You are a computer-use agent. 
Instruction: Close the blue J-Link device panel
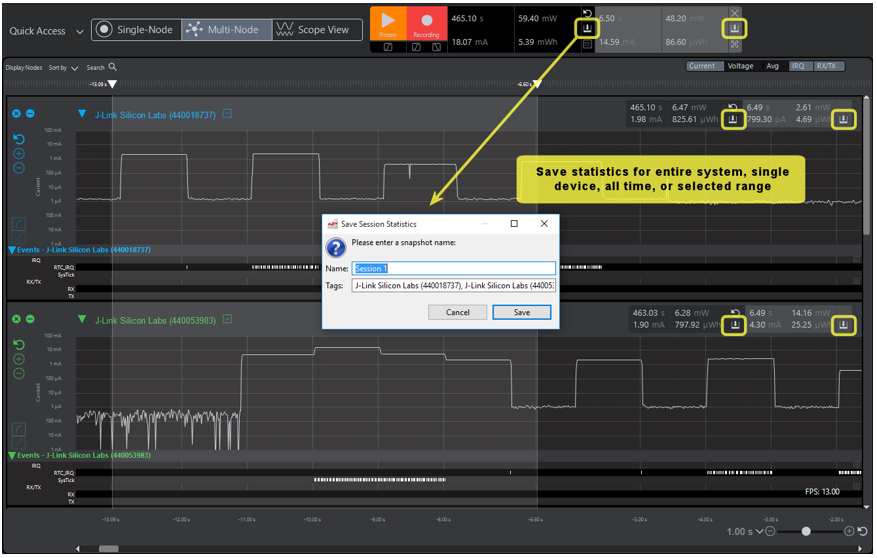click(x=16, y=113)
